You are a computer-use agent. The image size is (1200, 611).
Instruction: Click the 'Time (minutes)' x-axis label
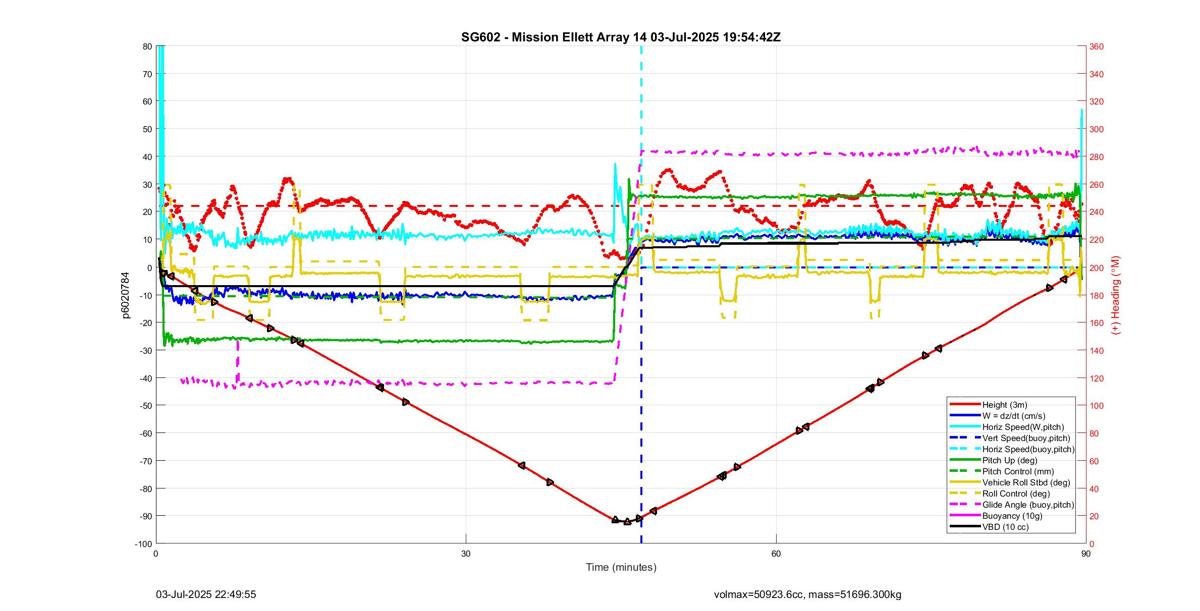(x=621, y=567)
